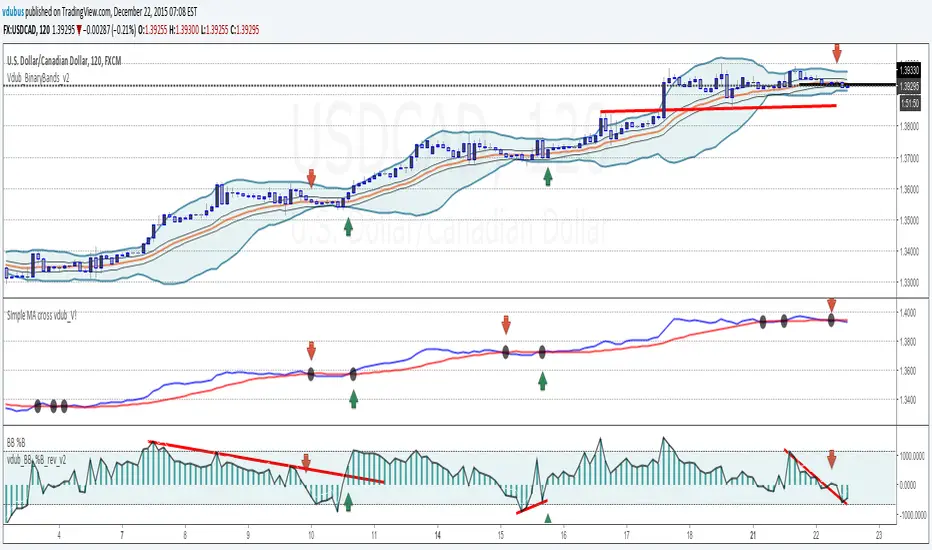Click the second green up arrow in price chart

[x=547, y=177]
